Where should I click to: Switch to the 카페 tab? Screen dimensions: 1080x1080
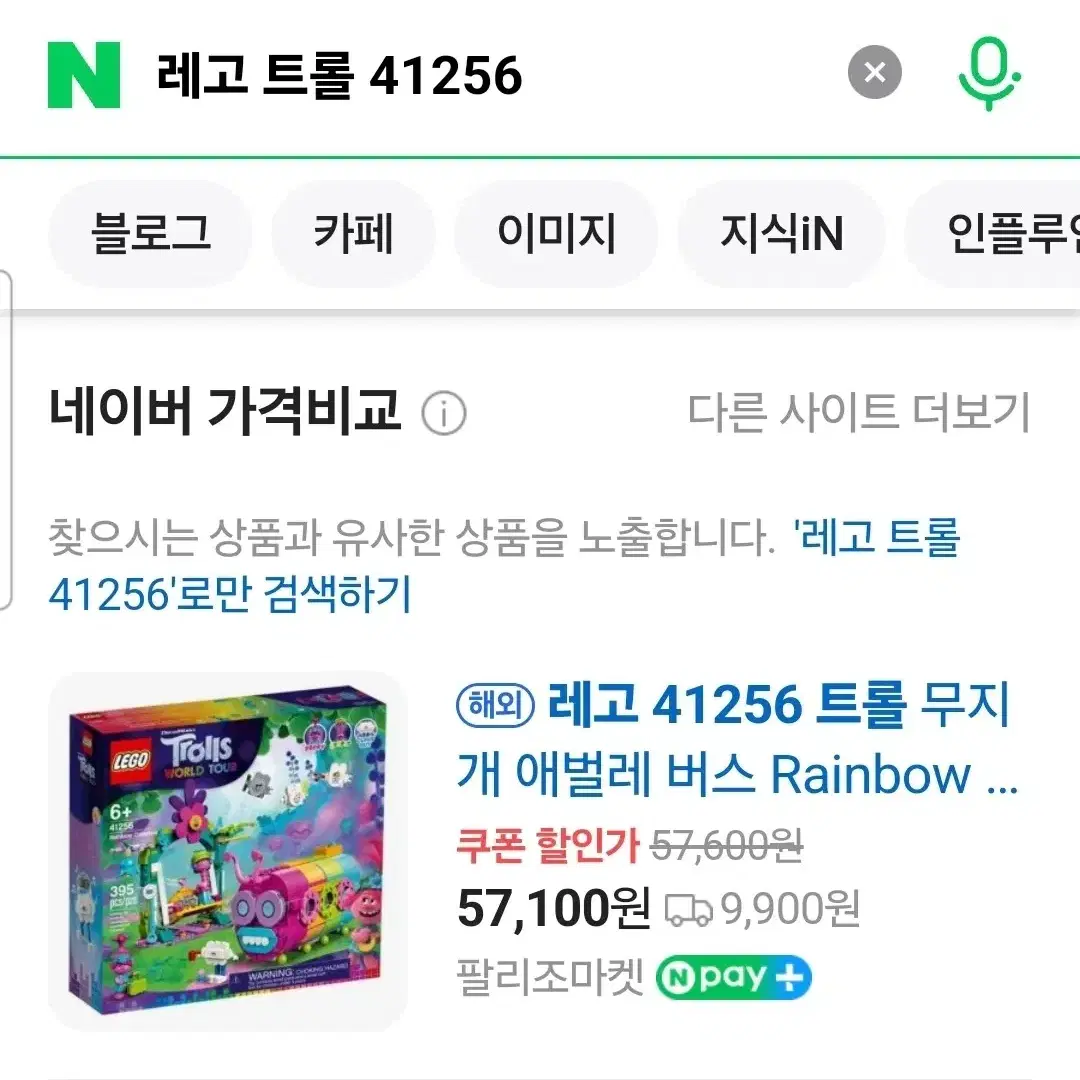click(x=353, y=233)
